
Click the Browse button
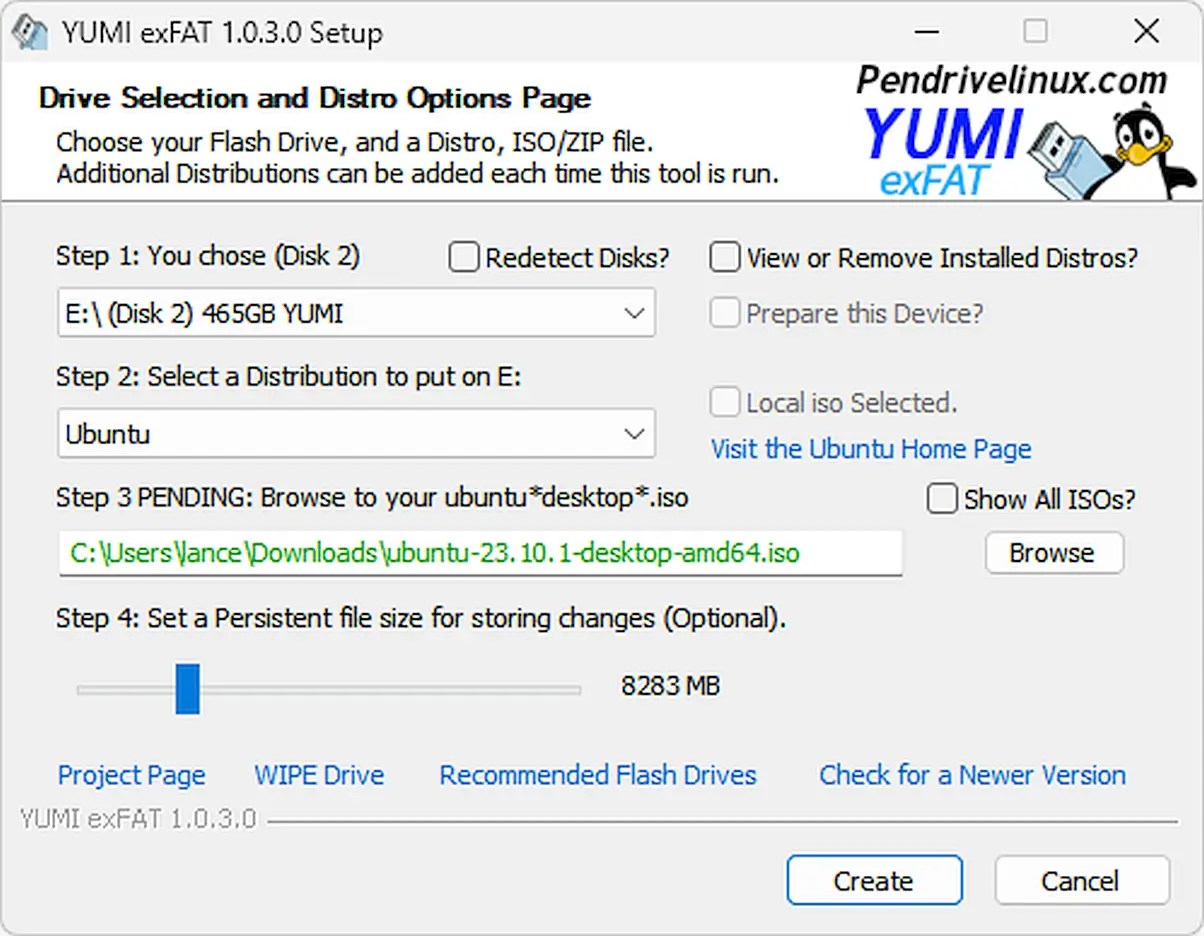1054,552
